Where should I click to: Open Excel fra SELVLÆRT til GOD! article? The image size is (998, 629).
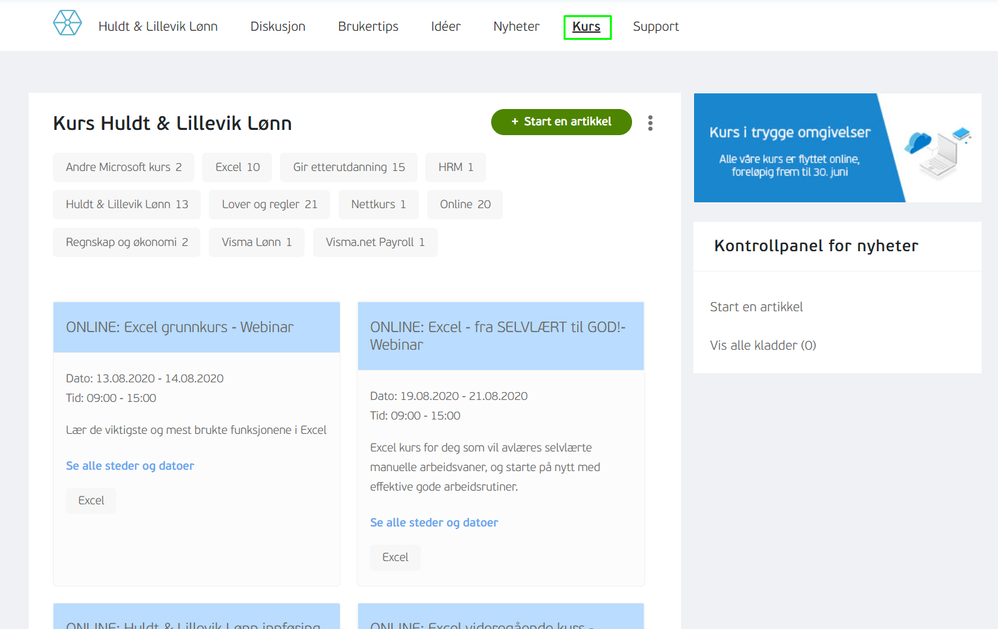(x=498, y=336)
